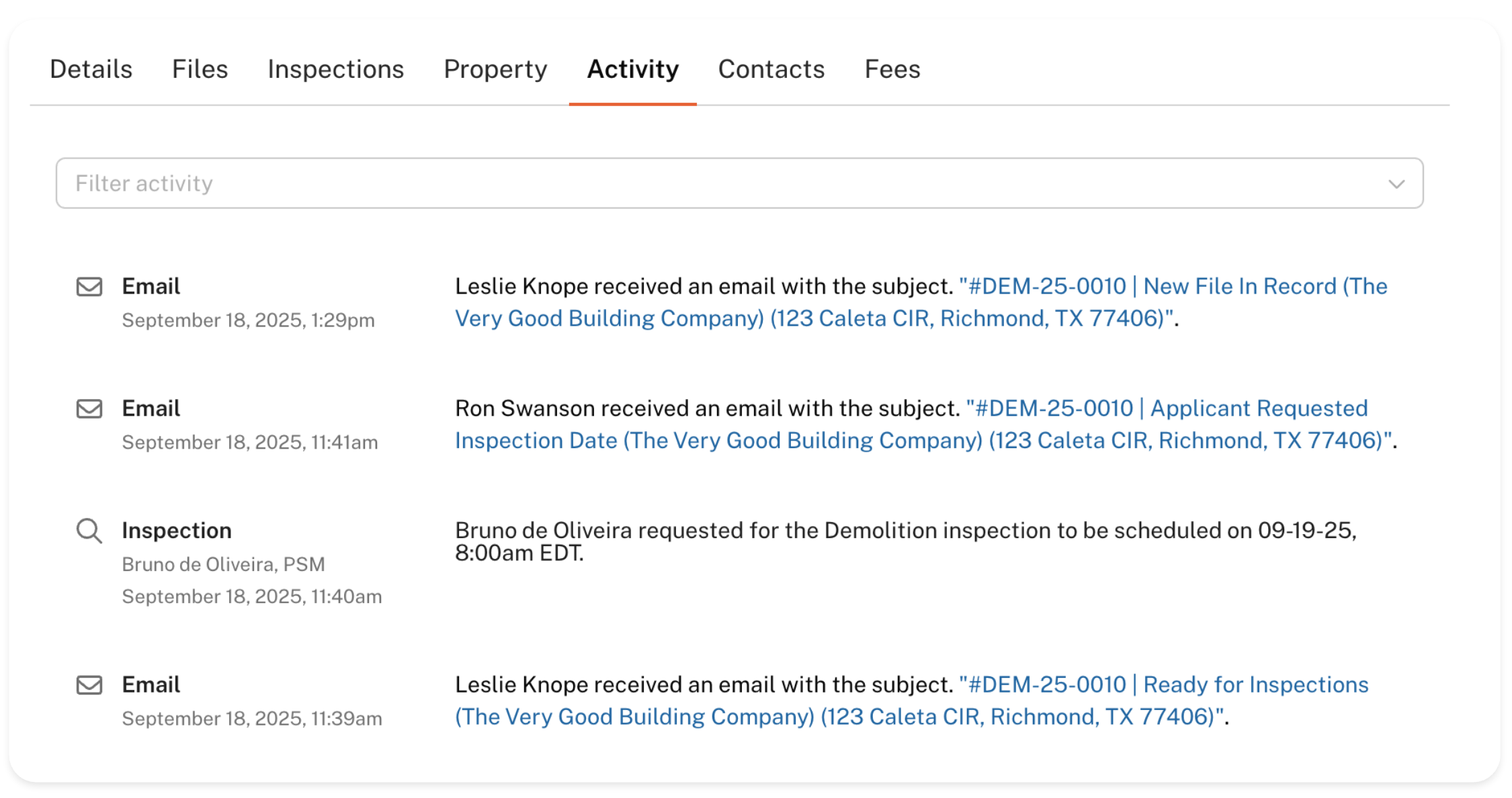Switch to the Details tab
1512x798 pixels.
point(91,69)
